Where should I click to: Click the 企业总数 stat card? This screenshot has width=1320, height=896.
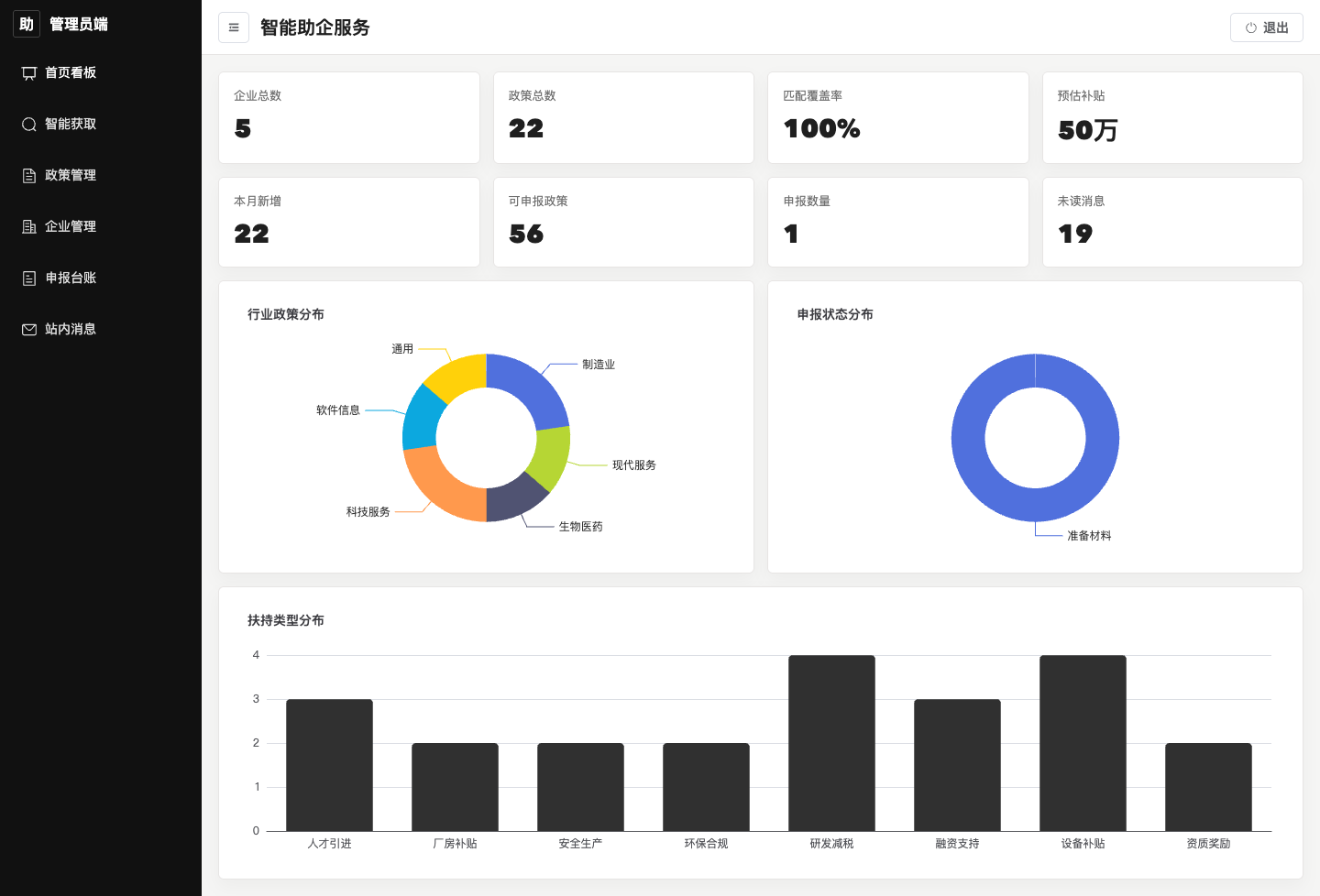pos(349,118)
